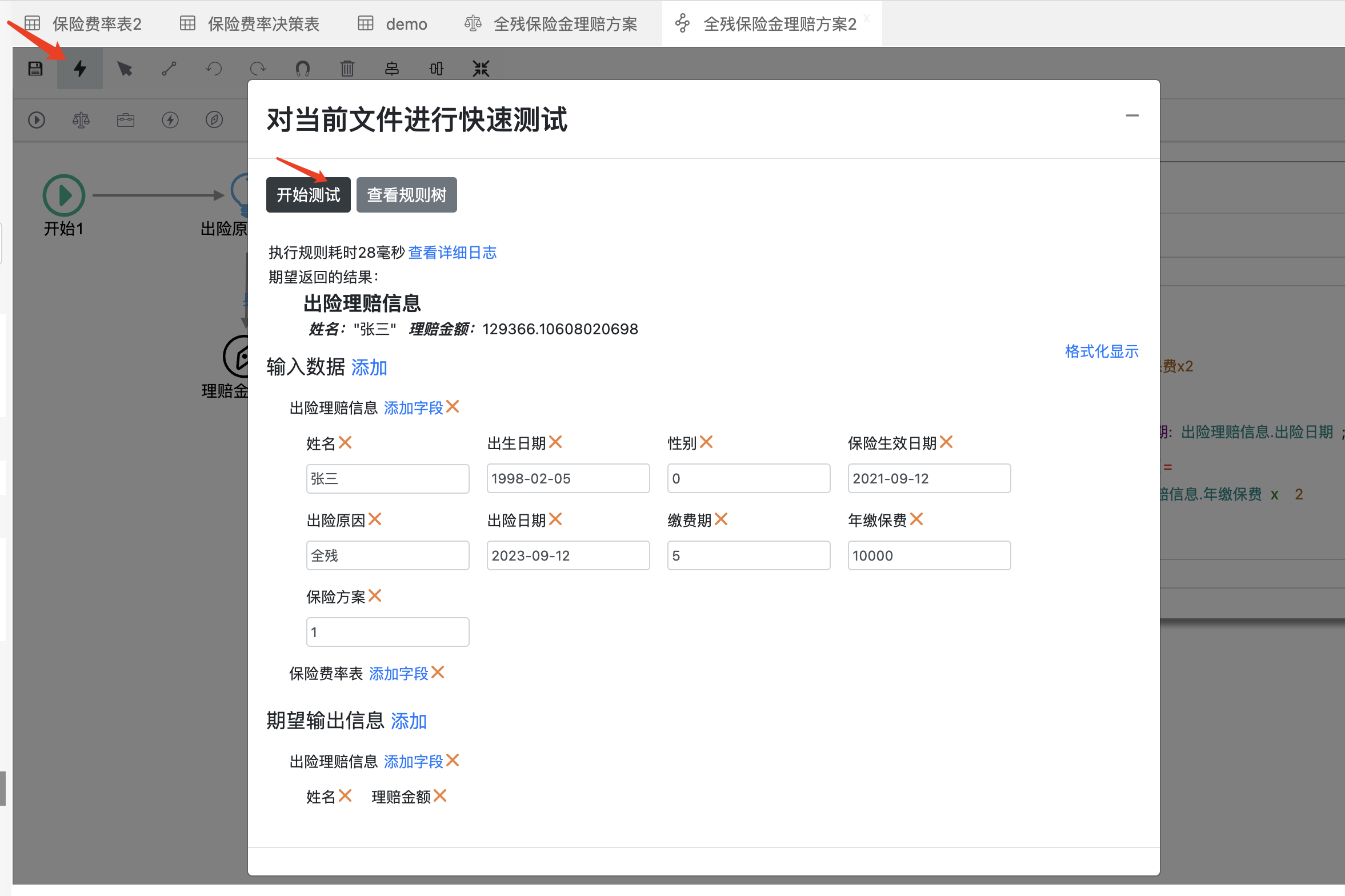Click the undo icon

214,69
